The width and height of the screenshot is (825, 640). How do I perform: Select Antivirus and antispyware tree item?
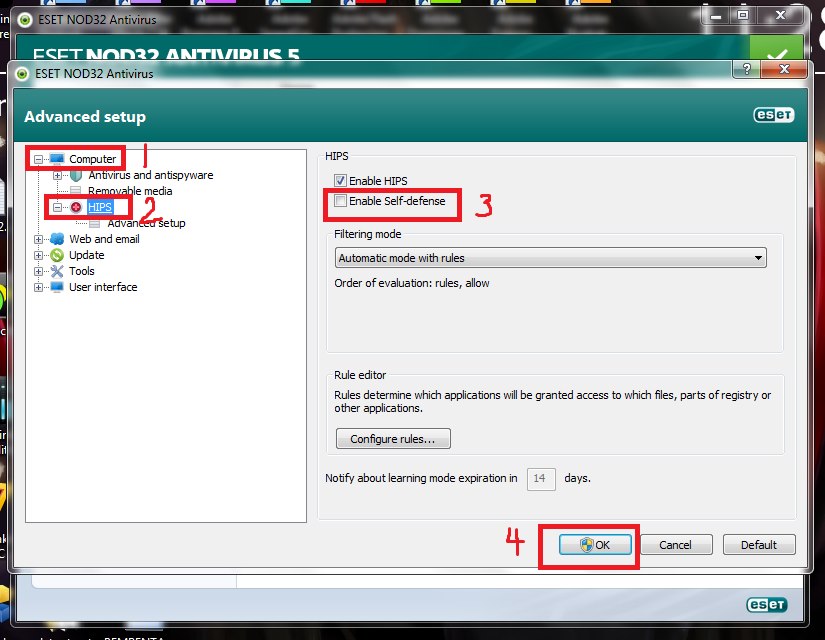tap(150, 175)
